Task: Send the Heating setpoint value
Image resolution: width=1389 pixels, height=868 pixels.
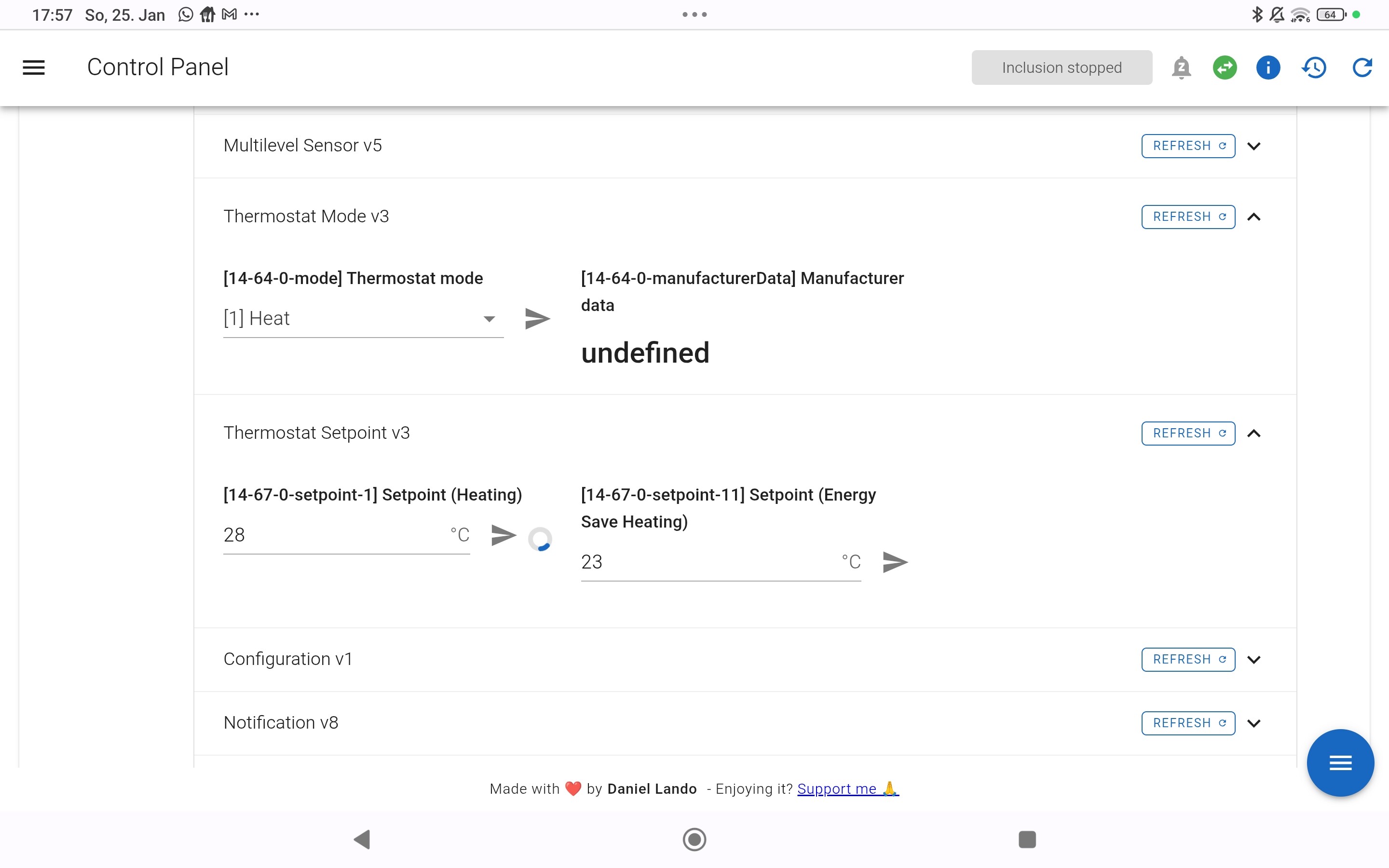Action: tap(504, 535)
